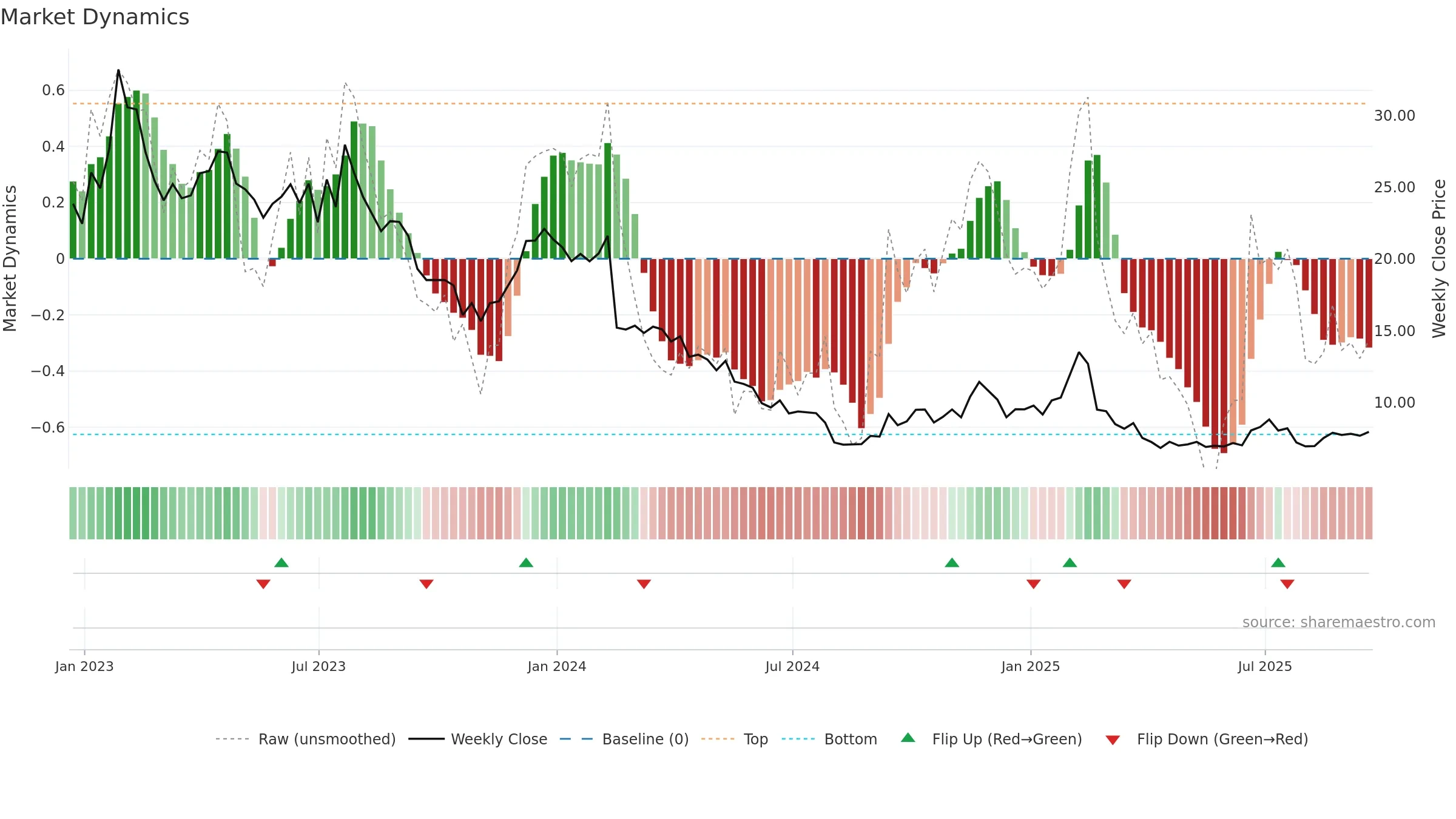Click the green Flip Up legend triangle icon

908,738
